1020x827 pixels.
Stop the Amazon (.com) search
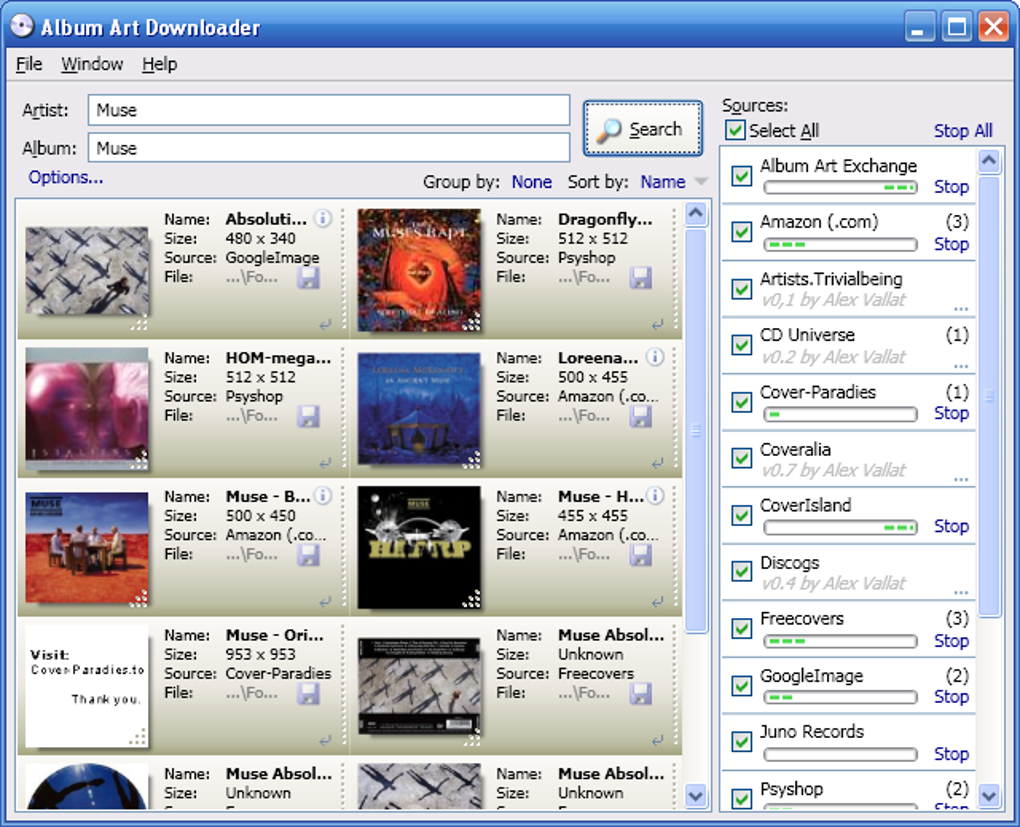pos(951,244)
